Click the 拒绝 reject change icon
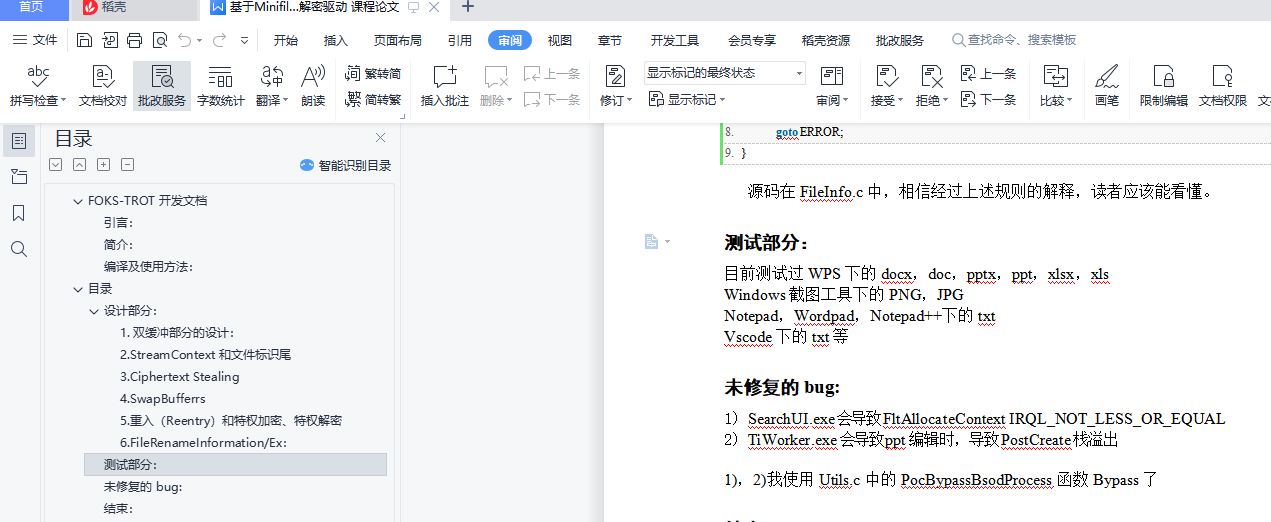1271x522 pixels. point(931,75)
